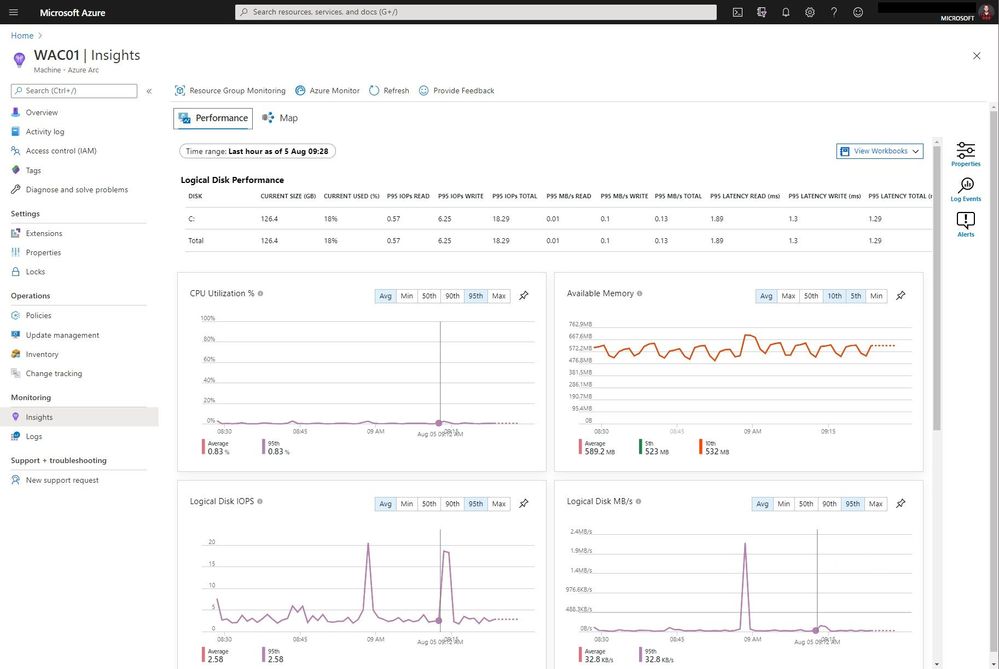Open Directory and subscription filter icon

click(x=761, y=12)
